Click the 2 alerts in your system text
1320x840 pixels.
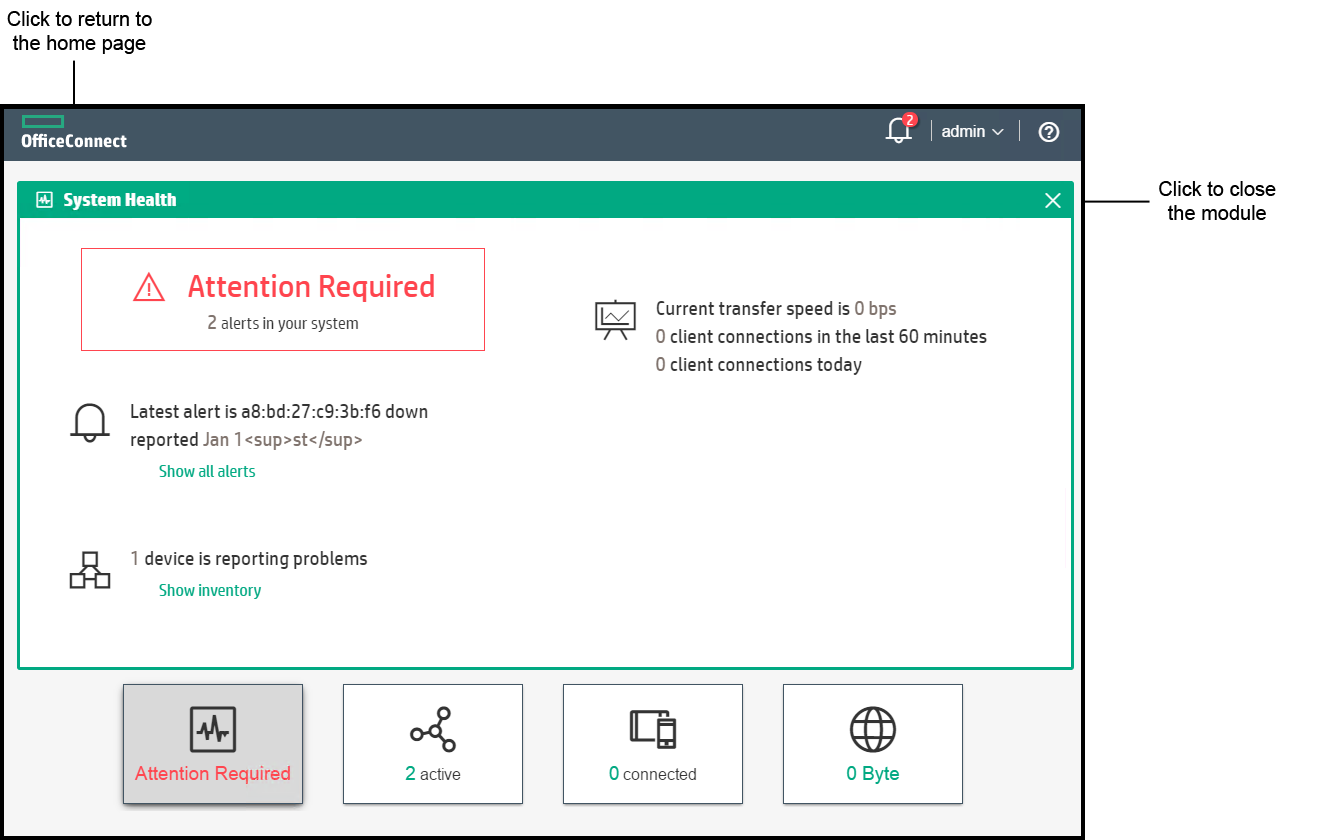coord(283,323)
